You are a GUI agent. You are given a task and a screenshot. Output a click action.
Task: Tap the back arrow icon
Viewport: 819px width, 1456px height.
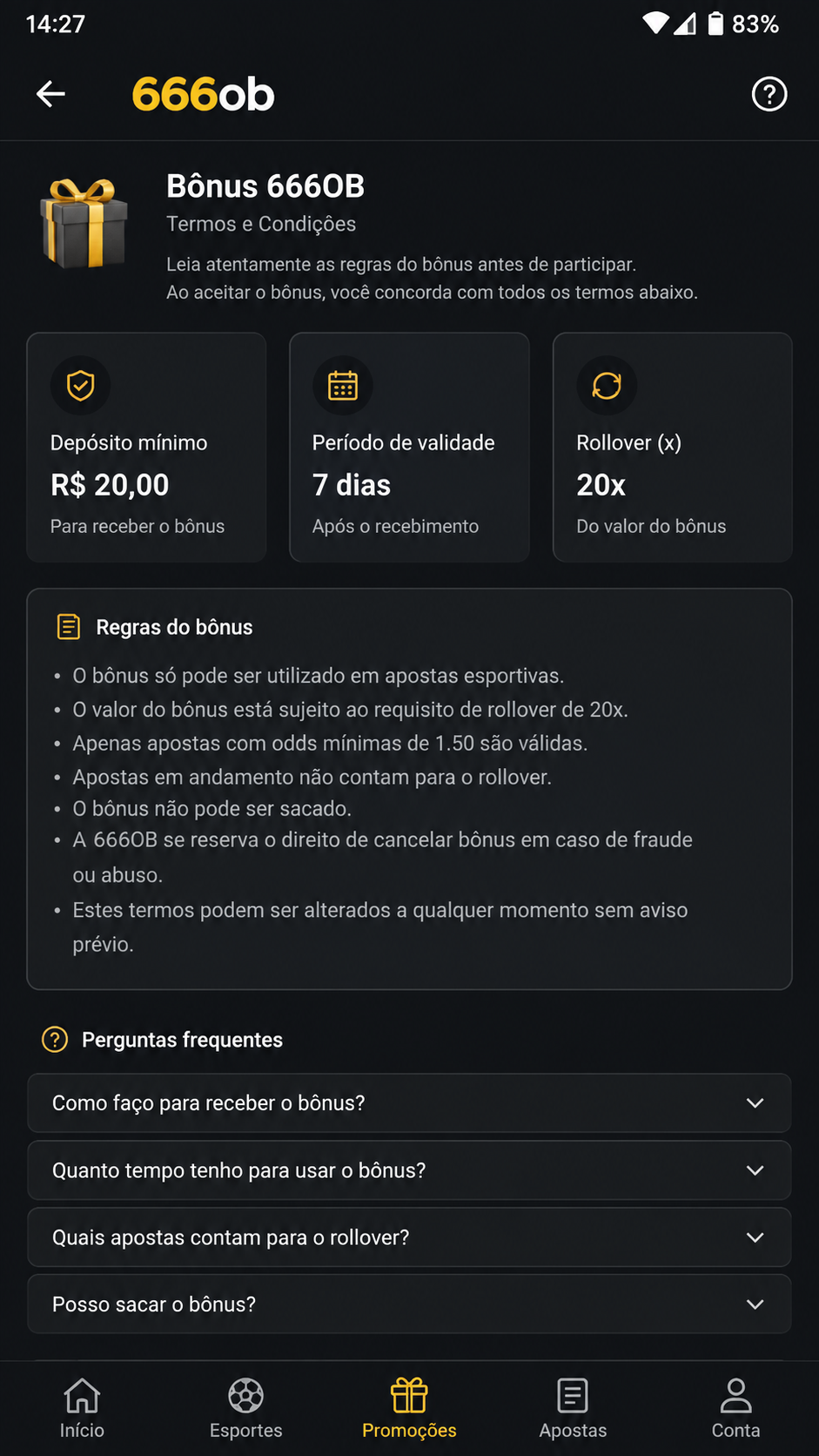(50, 94)
